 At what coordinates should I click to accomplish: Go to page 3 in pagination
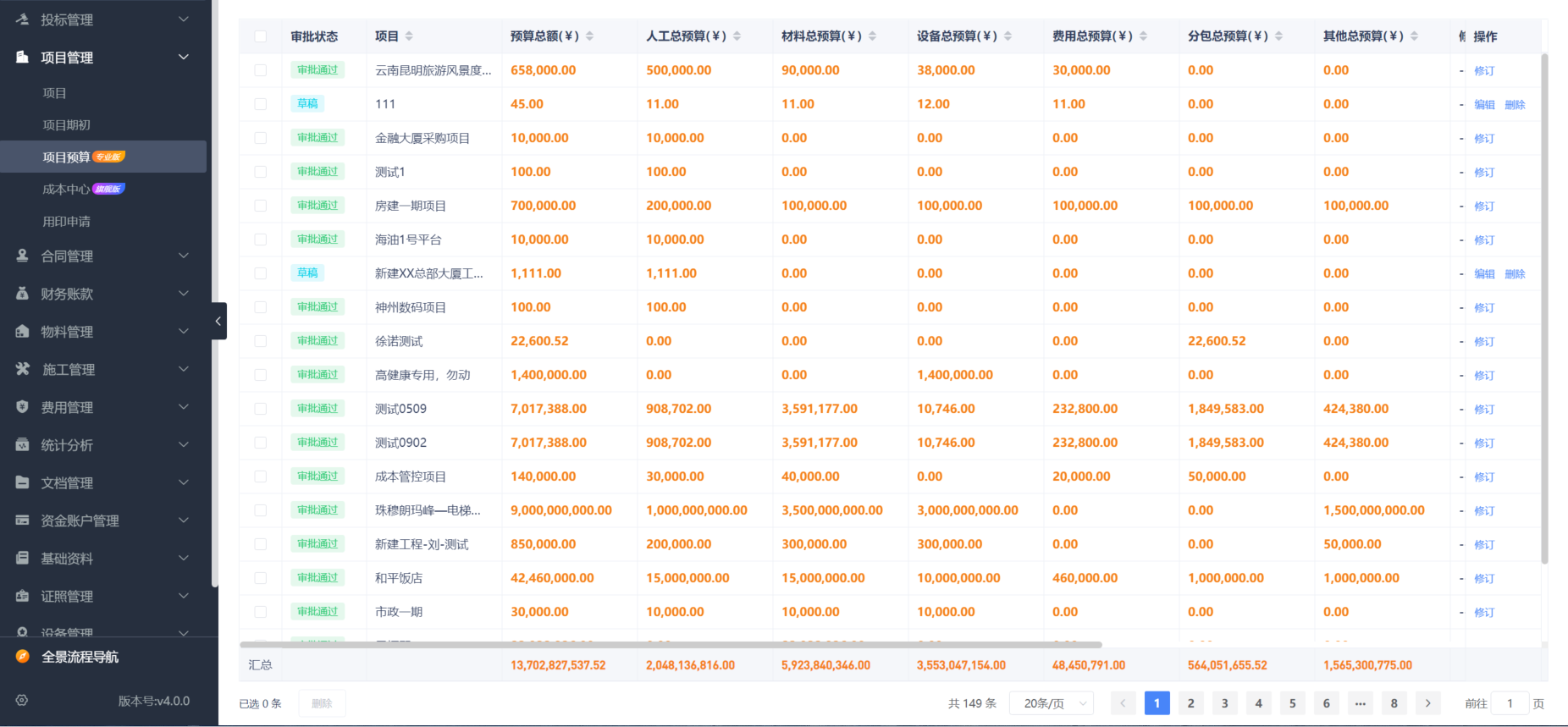point(1224,703)
